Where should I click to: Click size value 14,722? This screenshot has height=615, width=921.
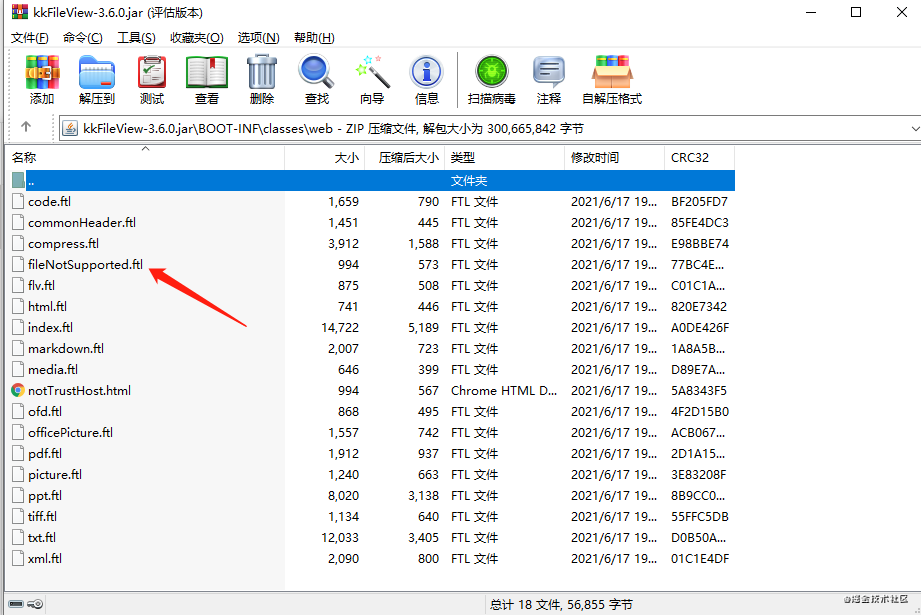340,327
